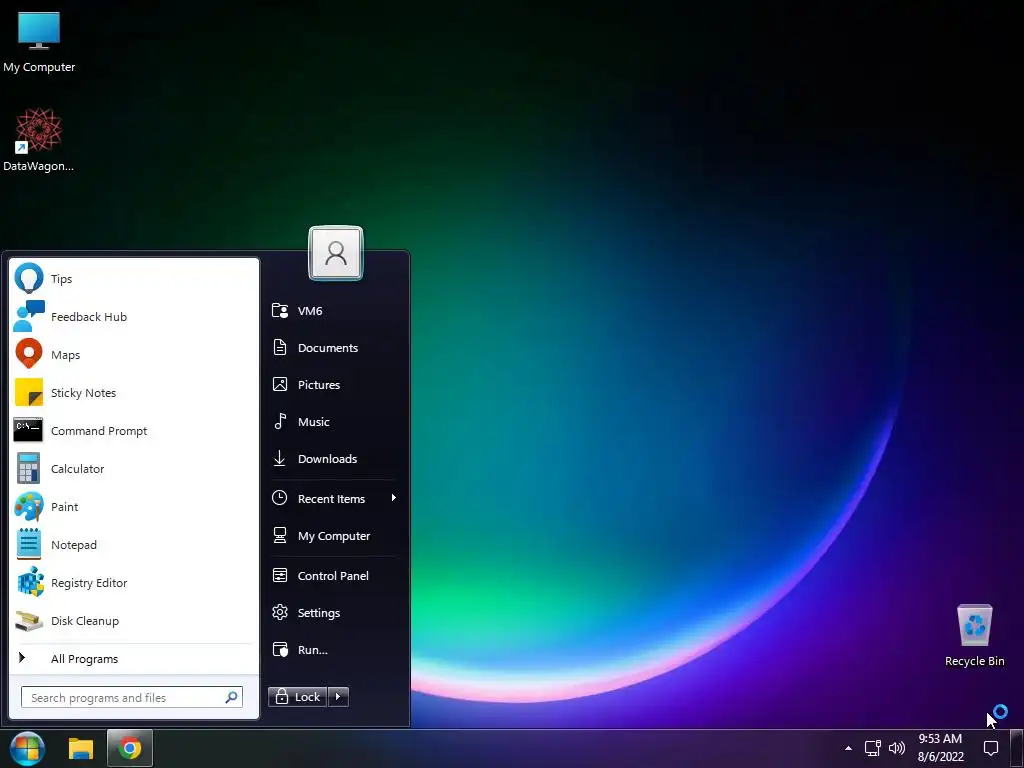
Task: Open Control Panel from the start menu
Action: [334, 575]
